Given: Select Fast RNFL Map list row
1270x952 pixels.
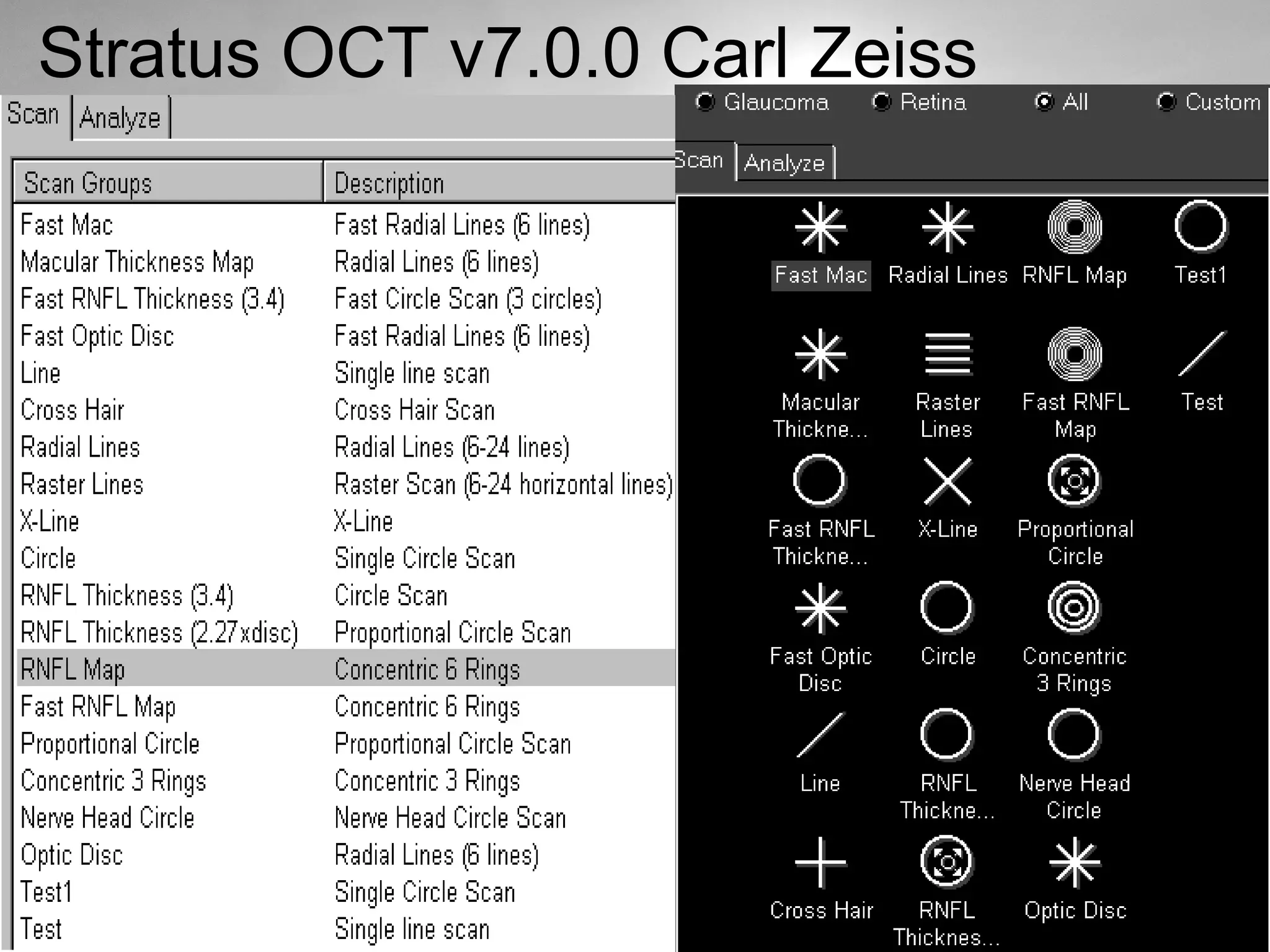Looking at the screenshot, I should pyautogui.click(x=98, y=707).
